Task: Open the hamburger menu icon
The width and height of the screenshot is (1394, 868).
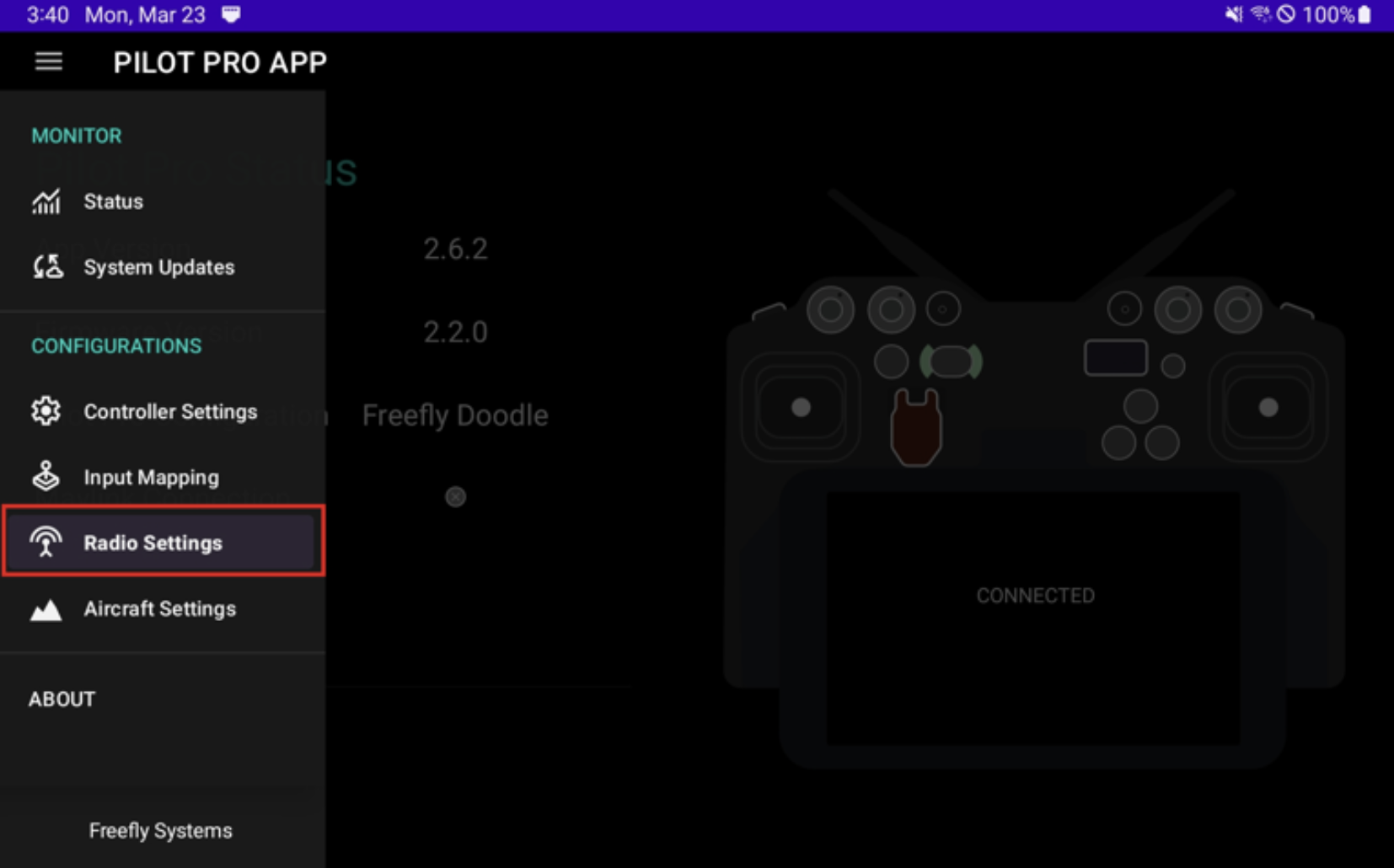Action: 49,62
